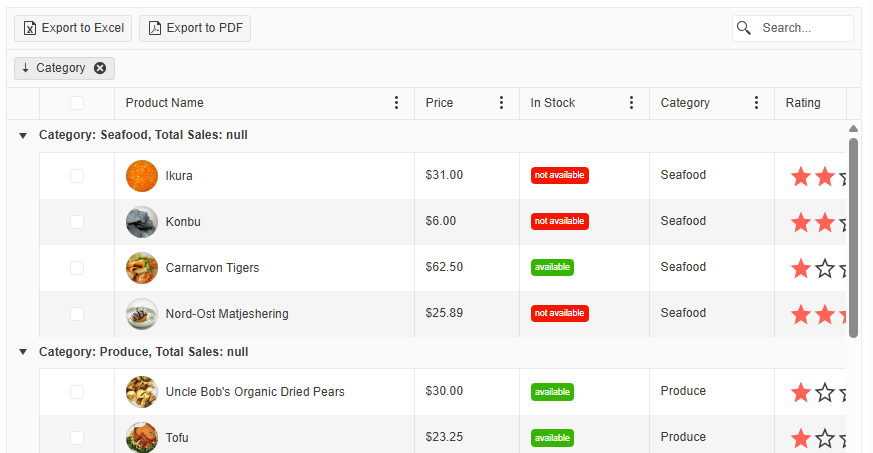The image size is (873, 453).
Task: Toggle sort direction arrow on Category chip
Action: (26, 68)
